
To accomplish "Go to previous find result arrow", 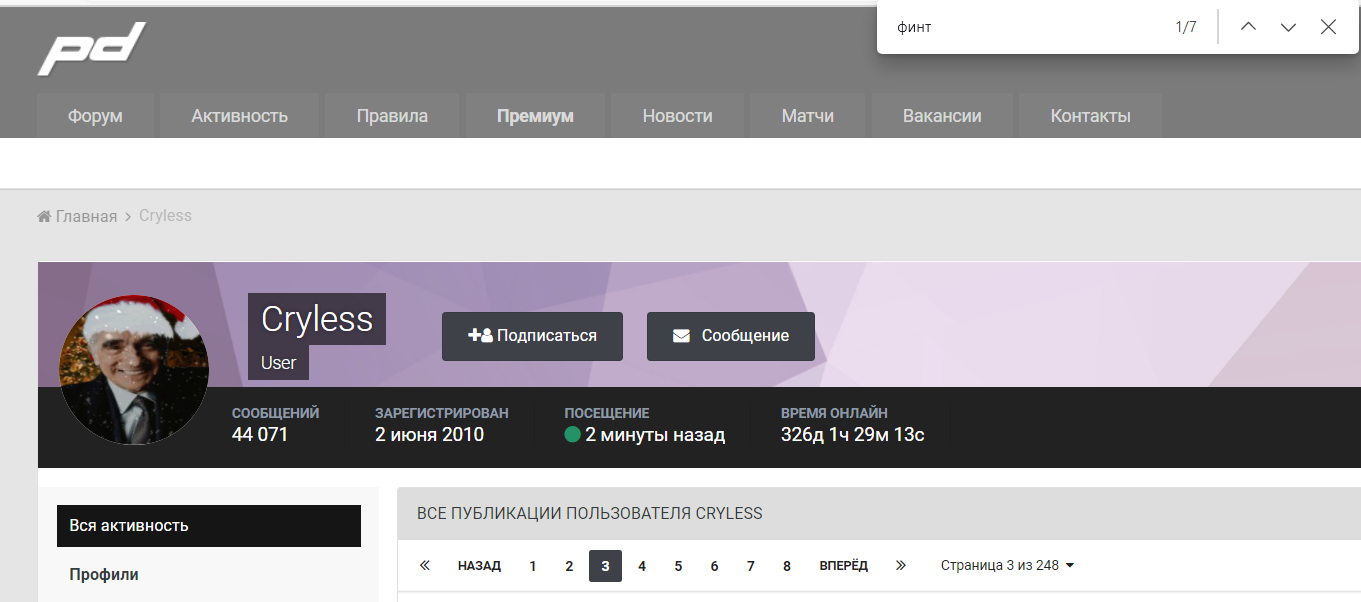I will pos(1248,27).
